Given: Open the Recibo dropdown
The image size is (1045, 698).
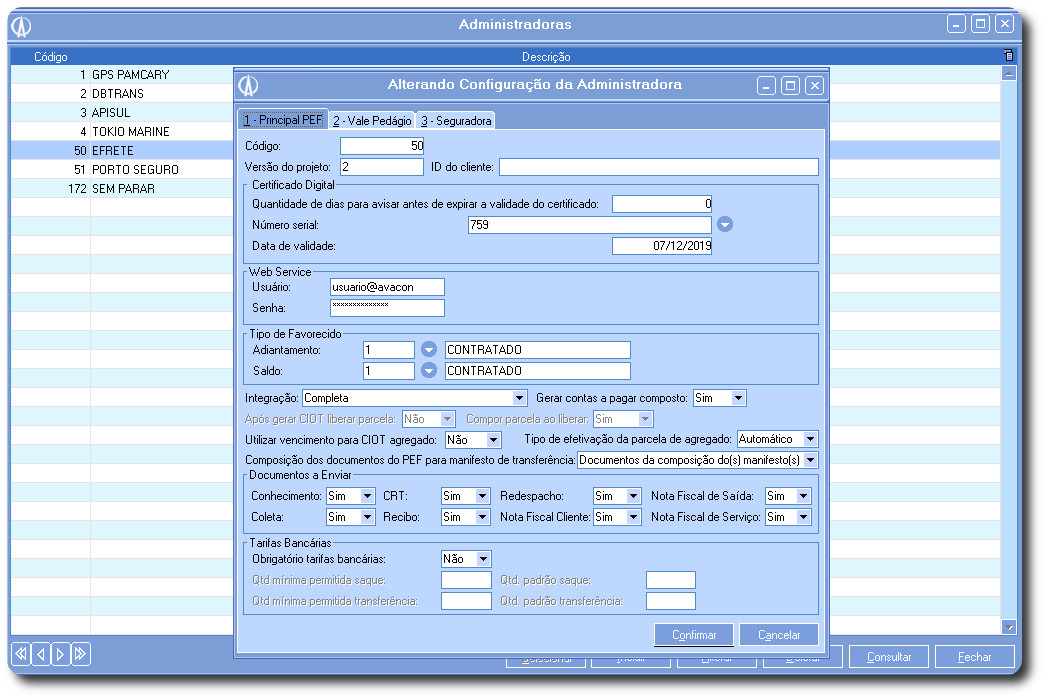Looking at the screenshot, I should coord(482,517).
